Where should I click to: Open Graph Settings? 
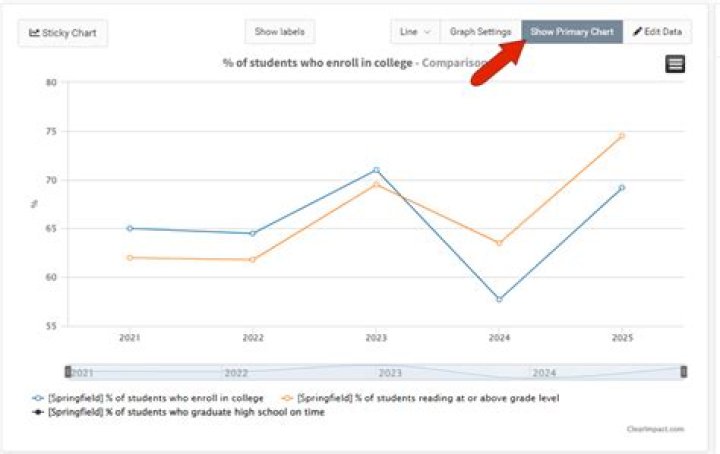coord(480,32)
